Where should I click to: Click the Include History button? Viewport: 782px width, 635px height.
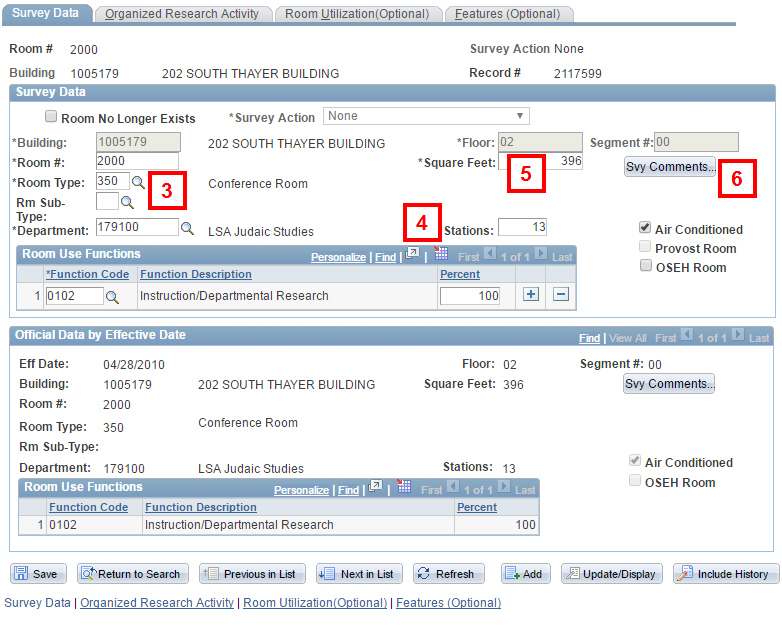pyautogui.click(x=725, y=574)
